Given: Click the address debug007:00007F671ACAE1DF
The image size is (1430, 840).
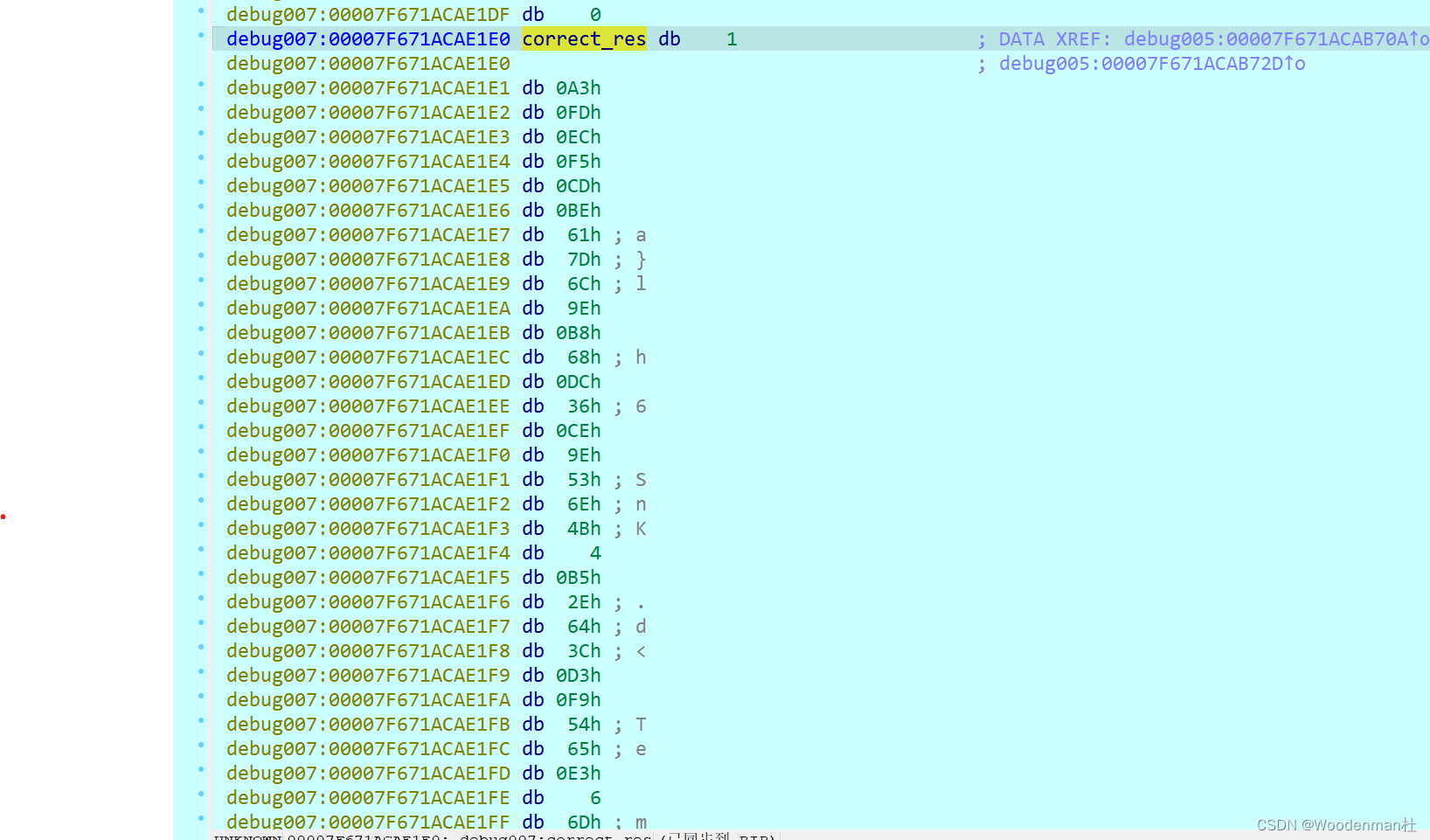Looking at the screenshot, I should 368,15.
